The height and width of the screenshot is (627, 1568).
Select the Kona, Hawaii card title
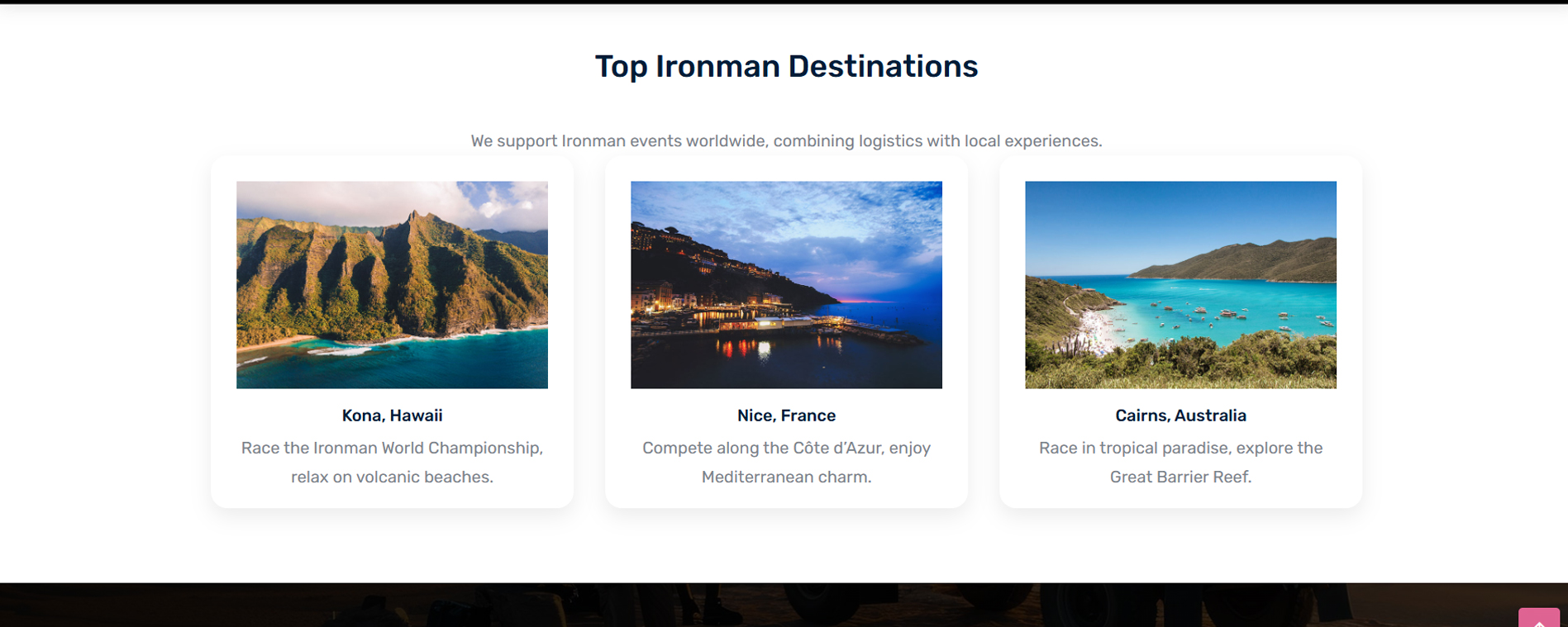(x=392, y=416)
